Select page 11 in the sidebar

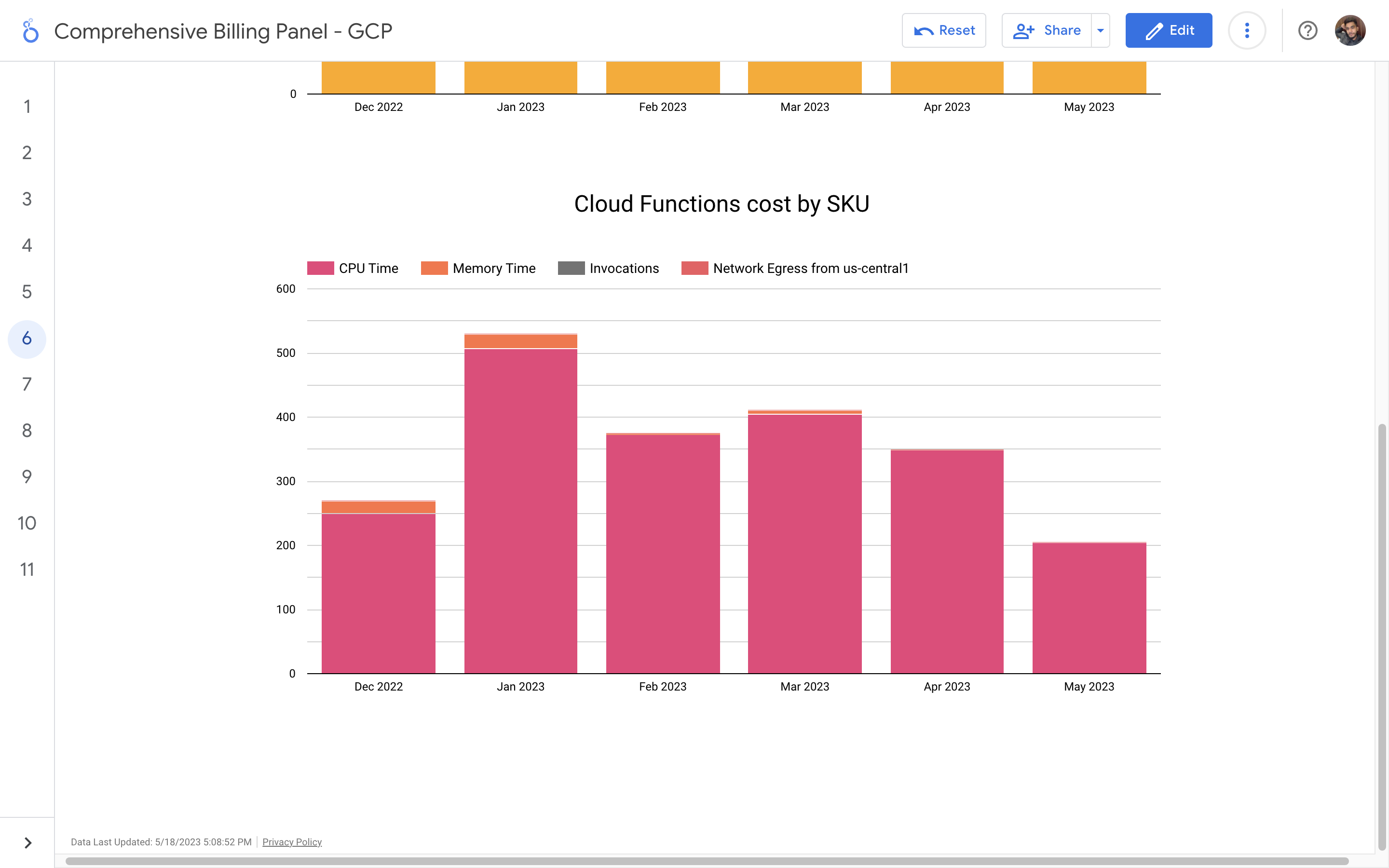point(27,570)
